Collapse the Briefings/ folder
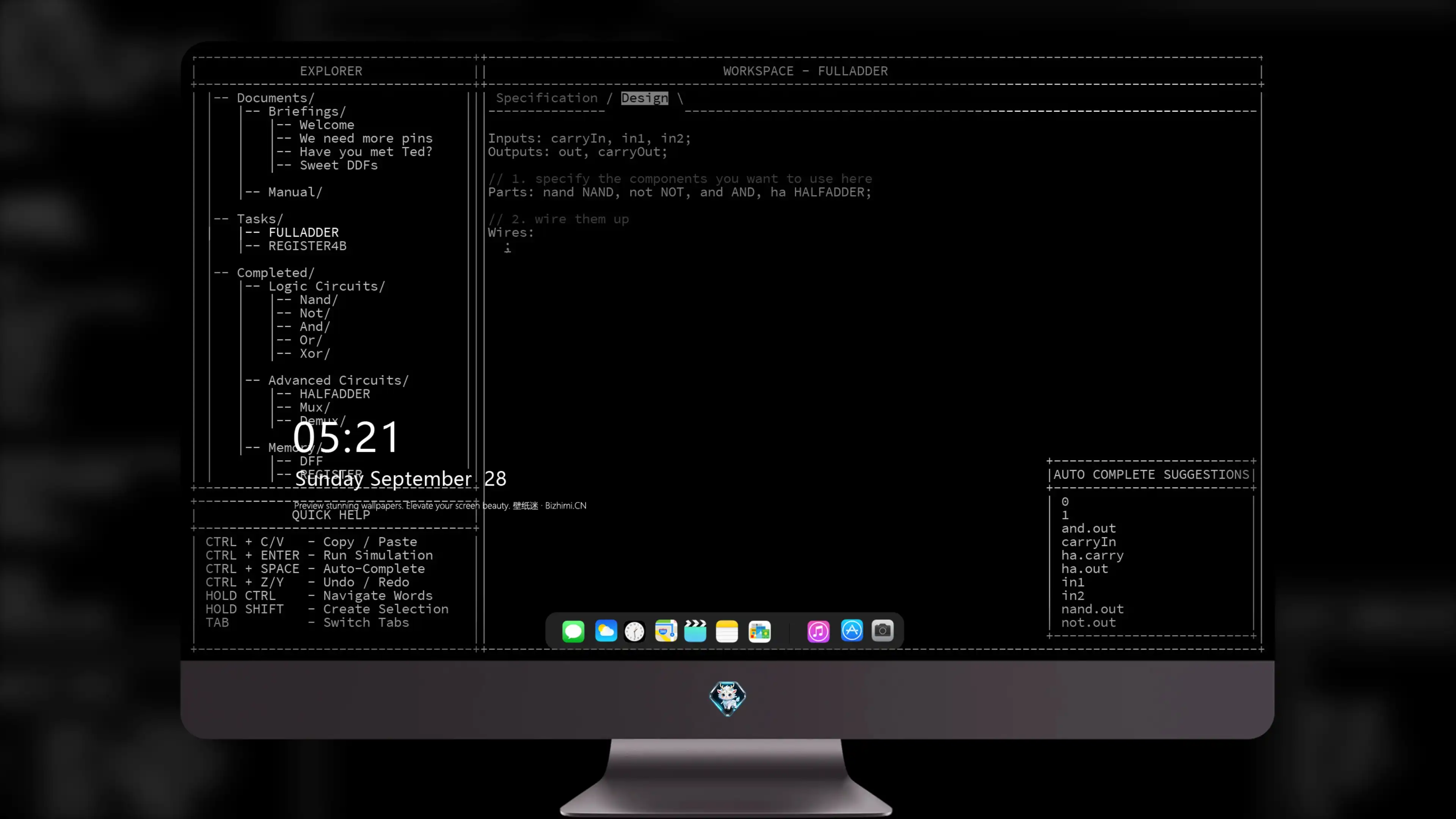The width and height of the screenshot is (1456, 819). pos(307,111)
